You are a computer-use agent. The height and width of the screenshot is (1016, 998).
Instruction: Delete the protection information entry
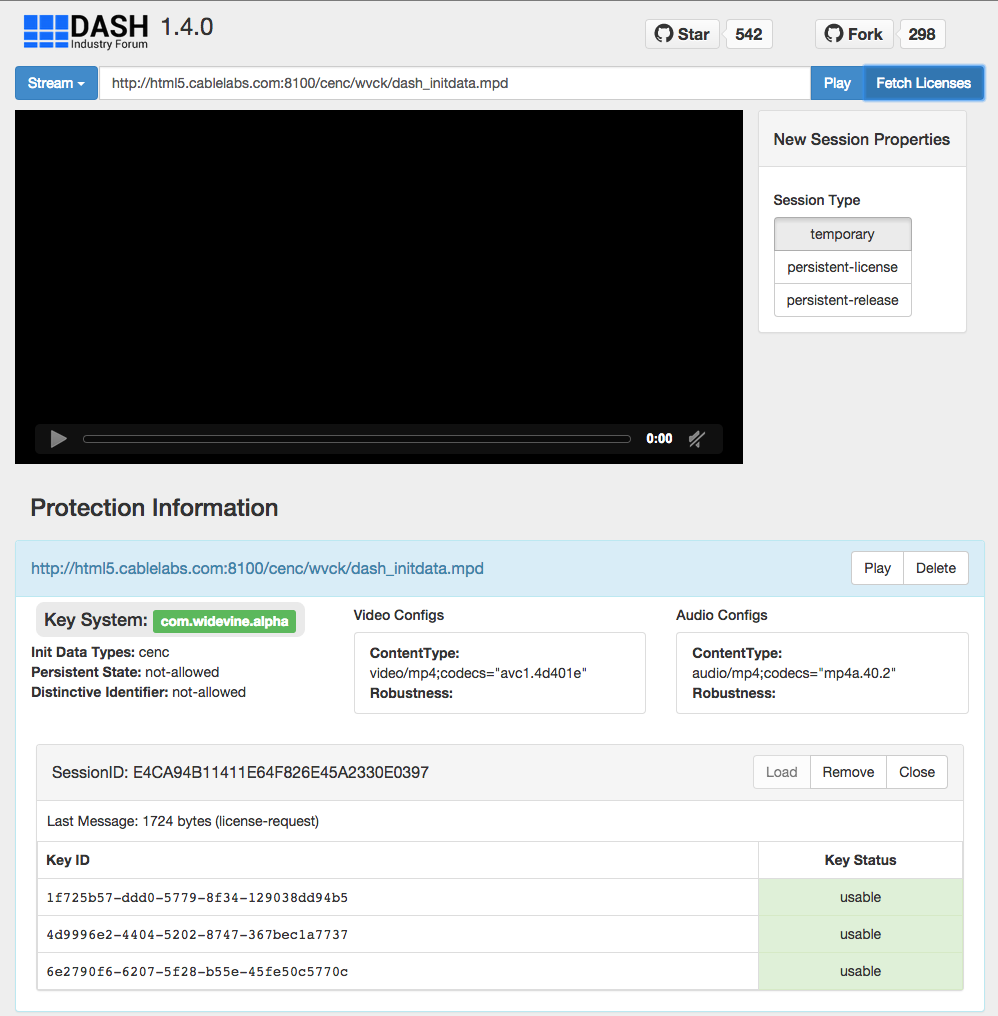point(935,568)
